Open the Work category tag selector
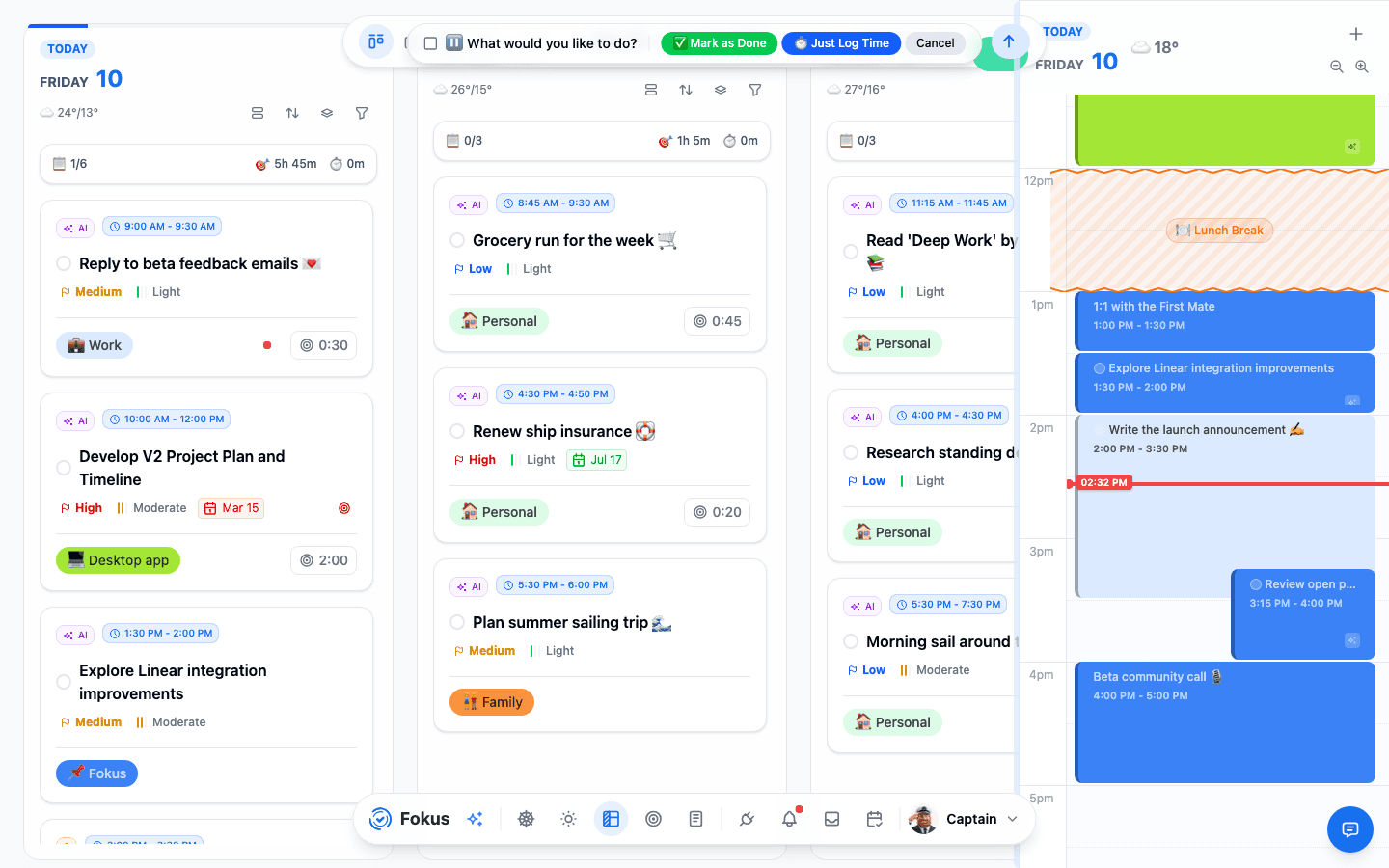1389x868 pixels. [95, 345]
